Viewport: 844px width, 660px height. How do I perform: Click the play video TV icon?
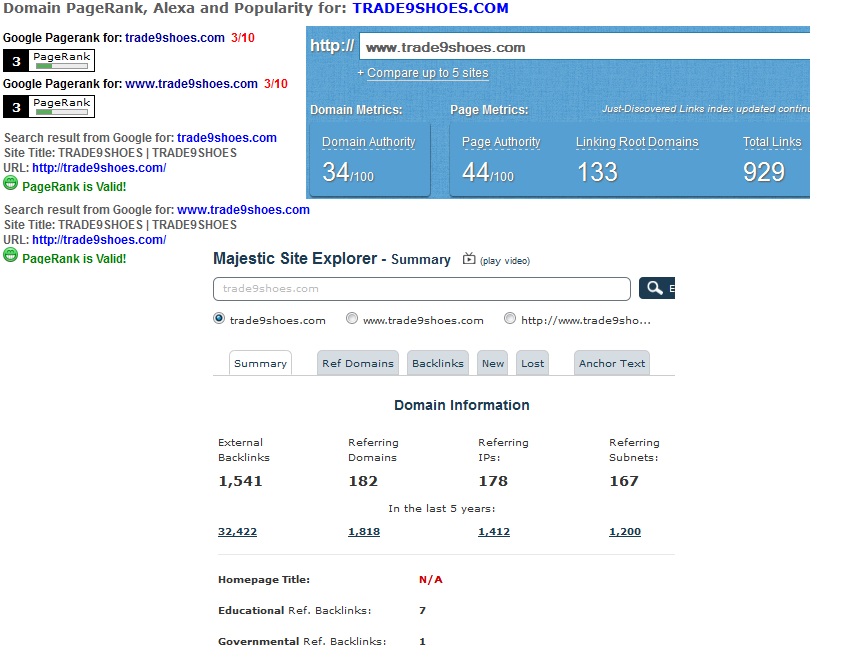tap(469, 259)
